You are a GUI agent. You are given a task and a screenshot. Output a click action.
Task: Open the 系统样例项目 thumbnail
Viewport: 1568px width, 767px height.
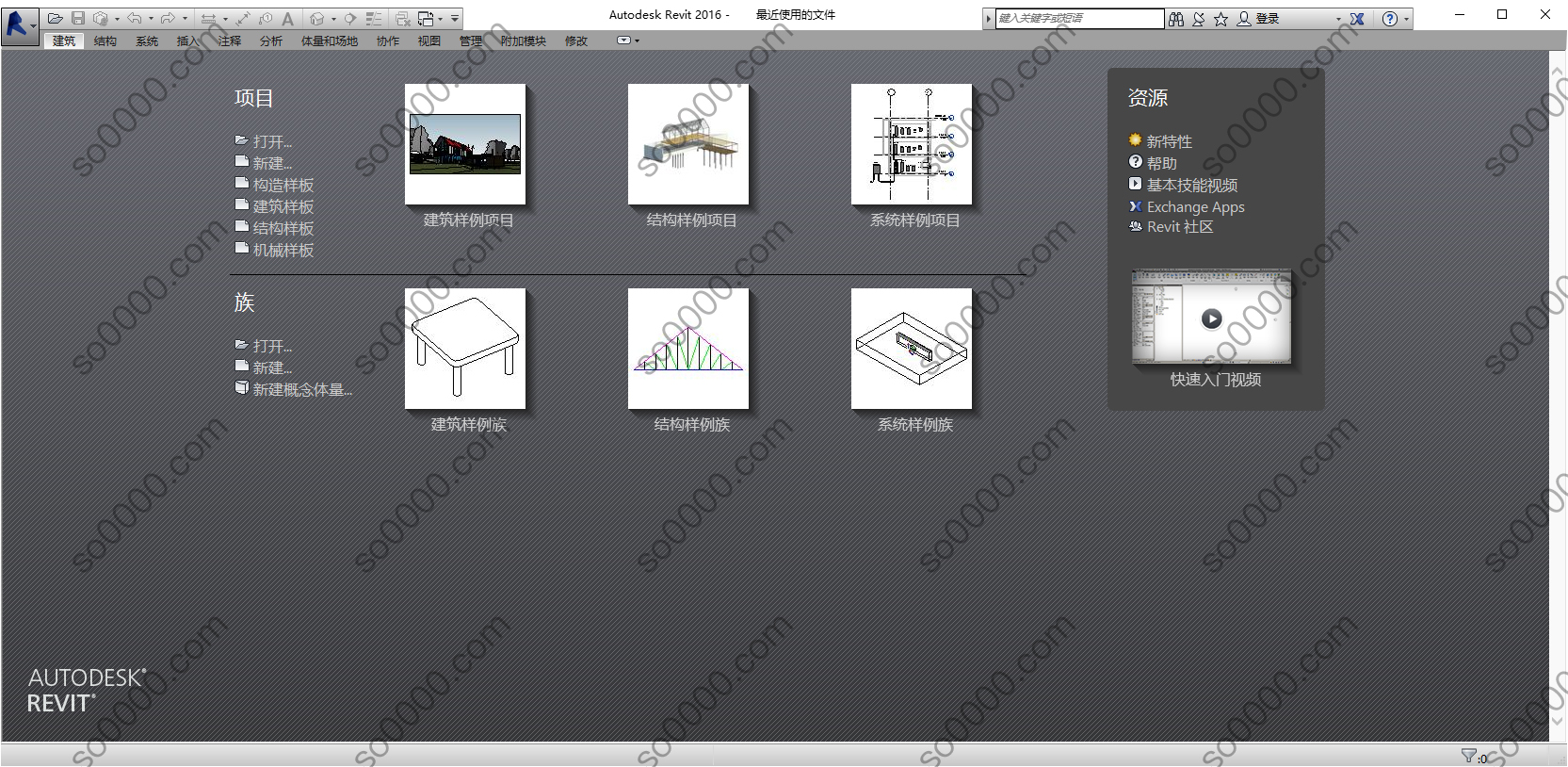pos(912,144)
